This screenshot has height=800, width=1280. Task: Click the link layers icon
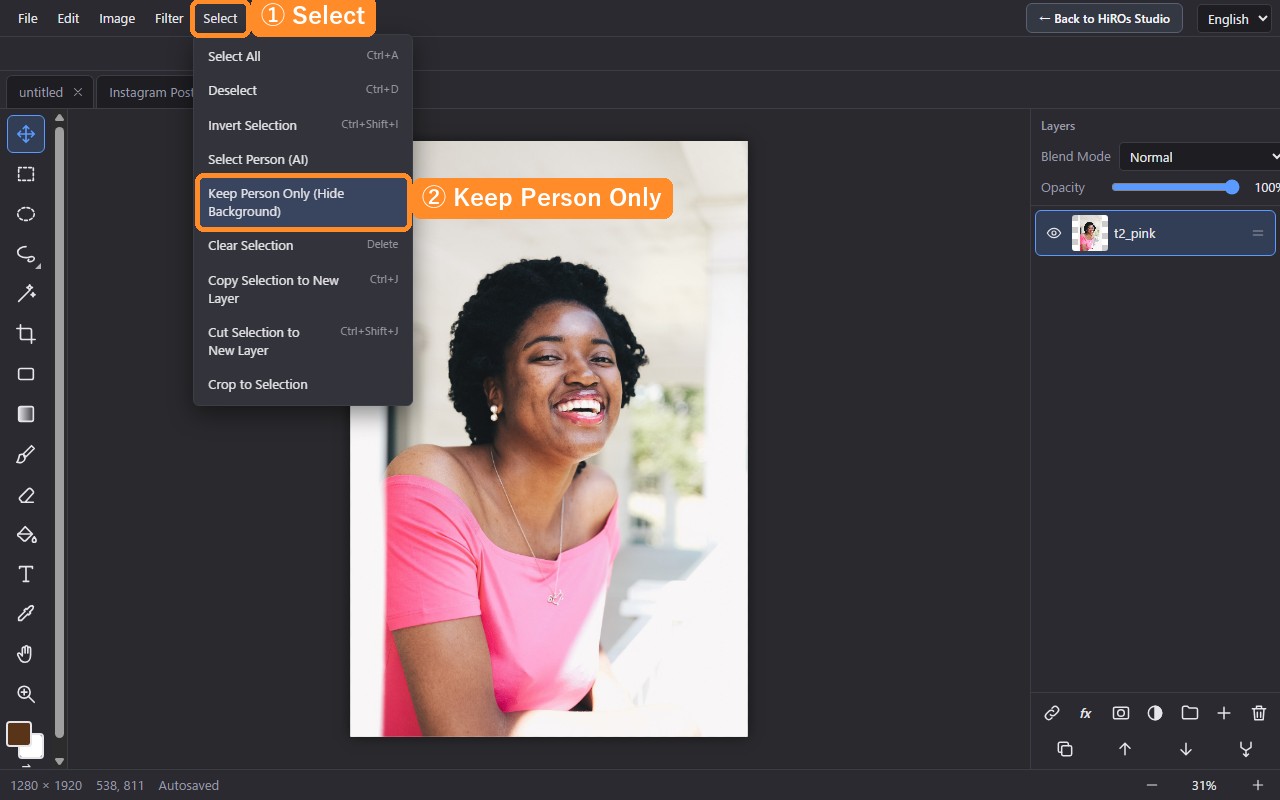[x=1052, y=713]
